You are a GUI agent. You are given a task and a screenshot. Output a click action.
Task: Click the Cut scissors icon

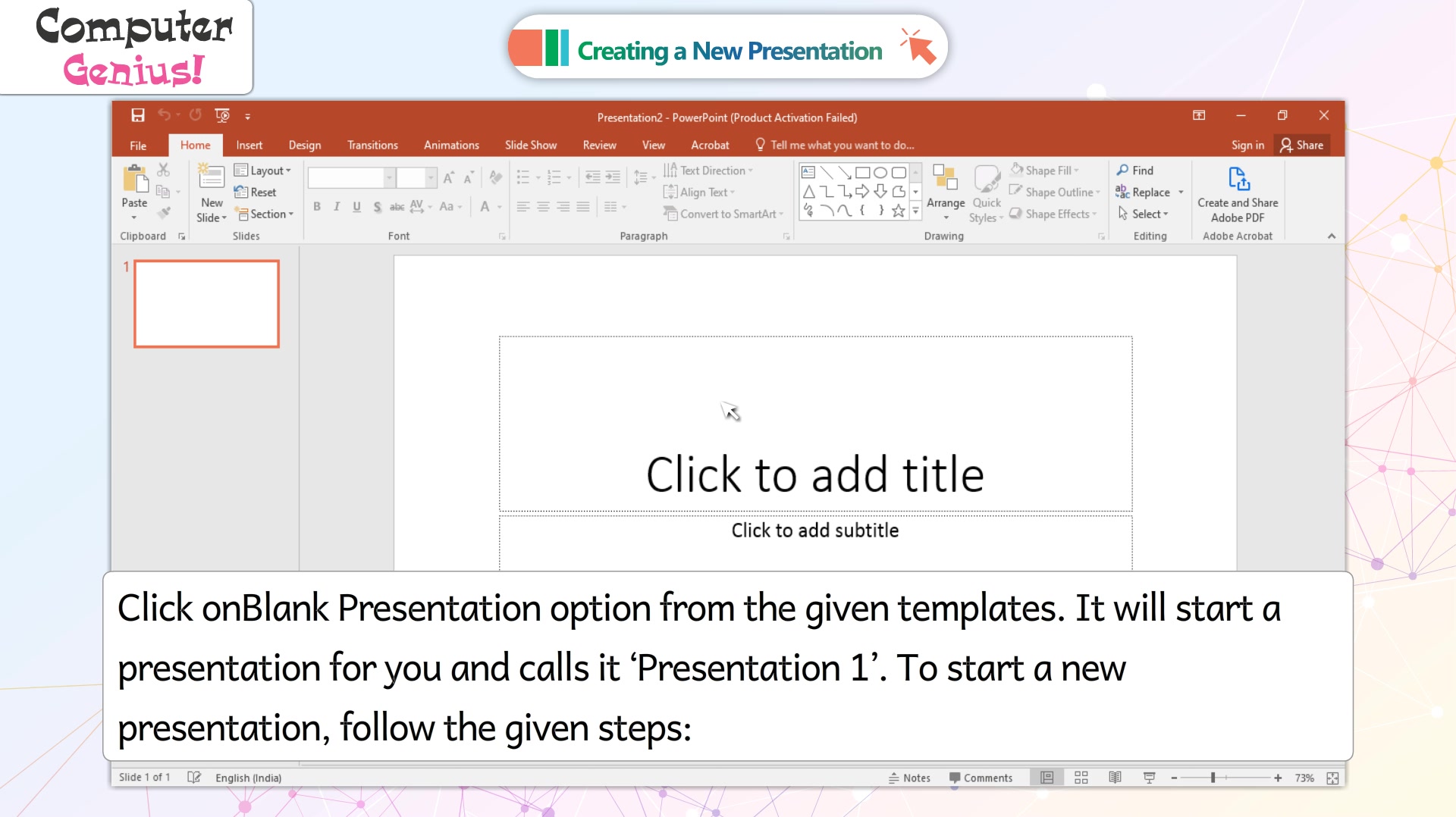[x=163, y=170]
